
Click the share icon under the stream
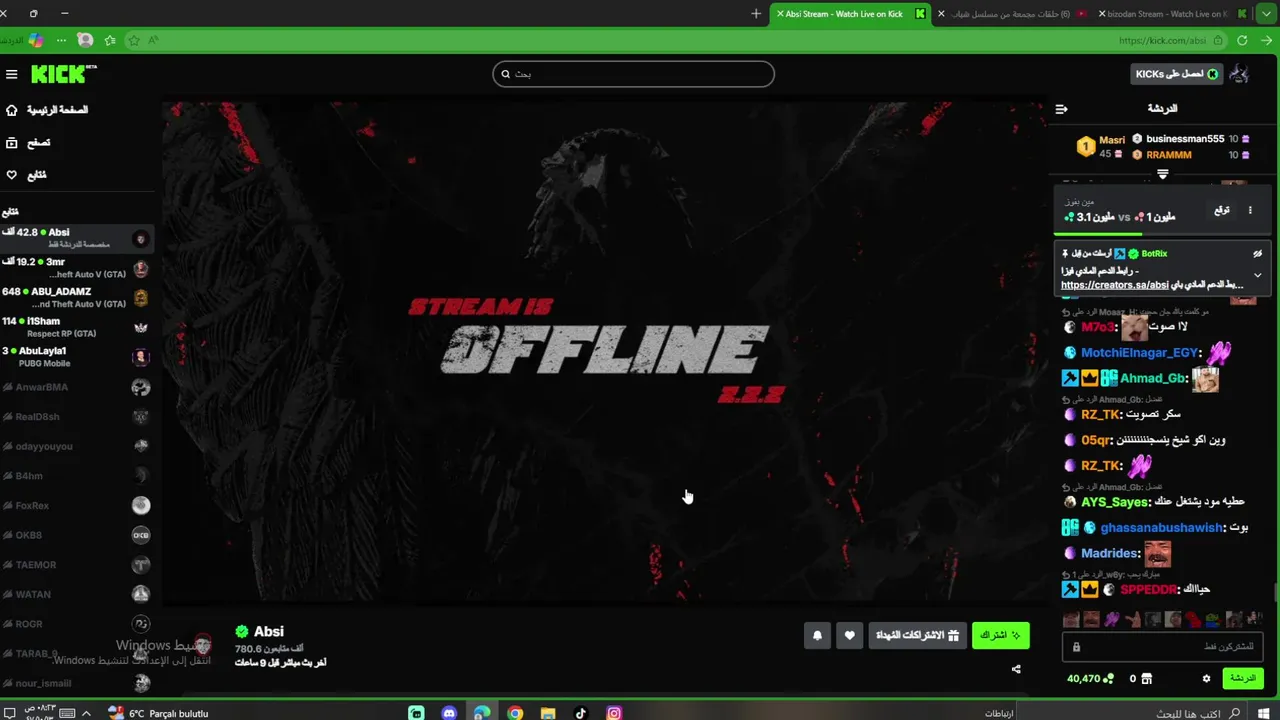point(1016,670)
